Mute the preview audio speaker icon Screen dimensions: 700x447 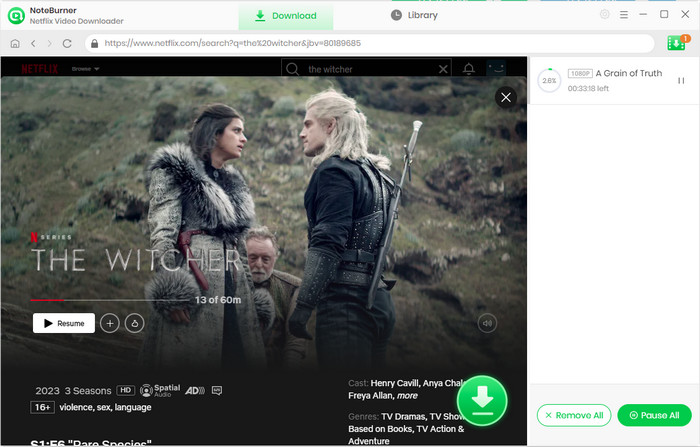click(487, 323)
